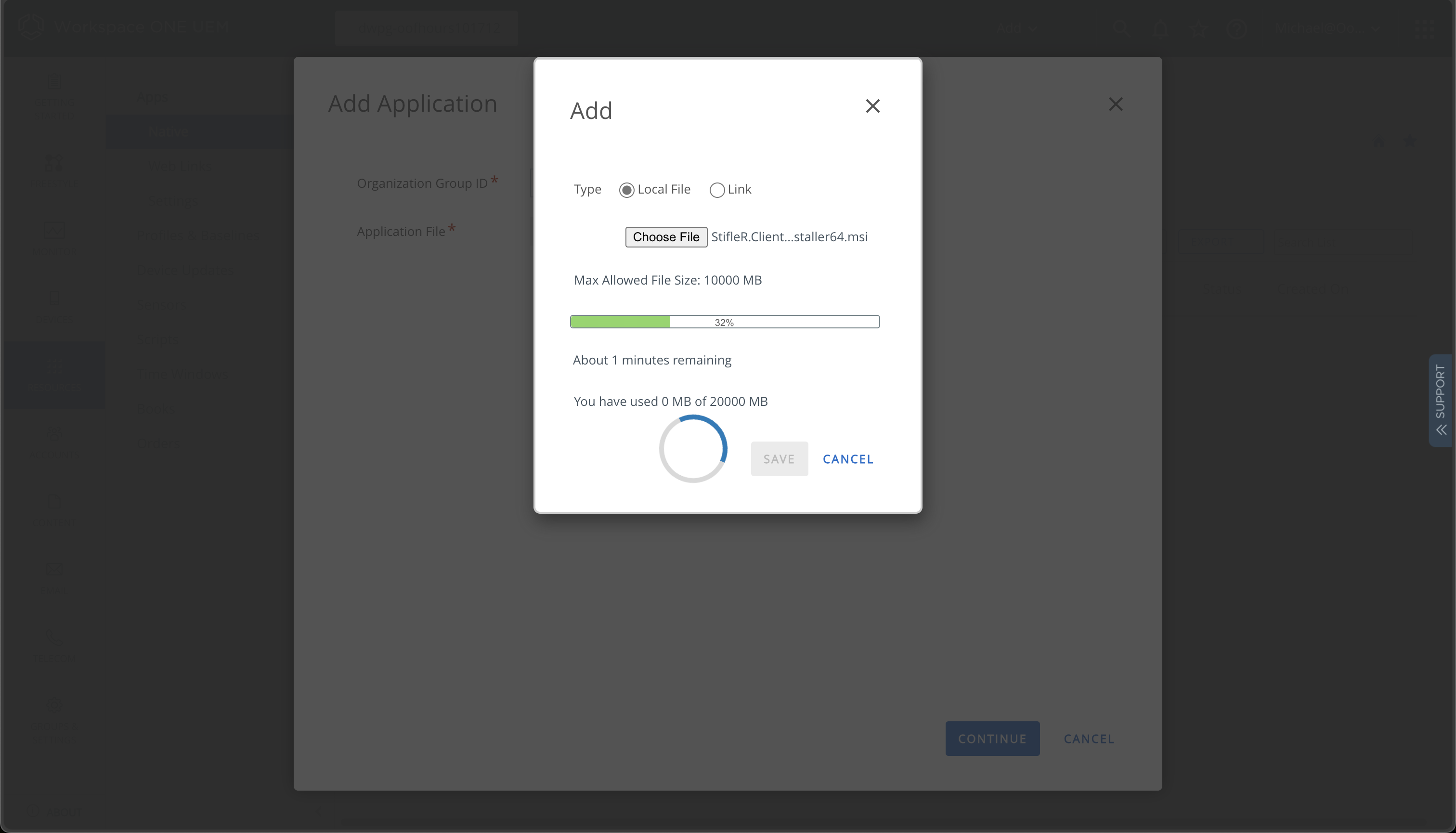
Task: Go to the Devices section
Action: coord(54,306)
